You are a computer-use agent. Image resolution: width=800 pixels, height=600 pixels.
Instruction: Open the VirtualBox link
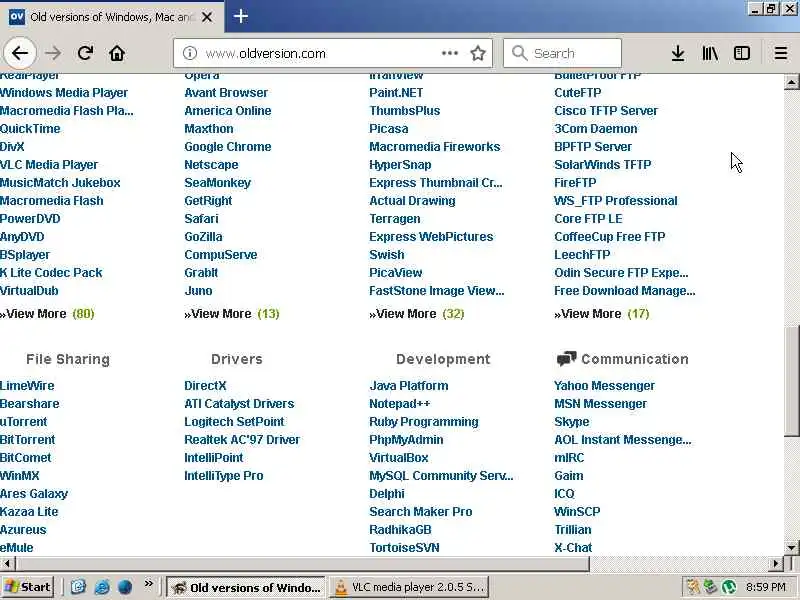pos(399,458)
